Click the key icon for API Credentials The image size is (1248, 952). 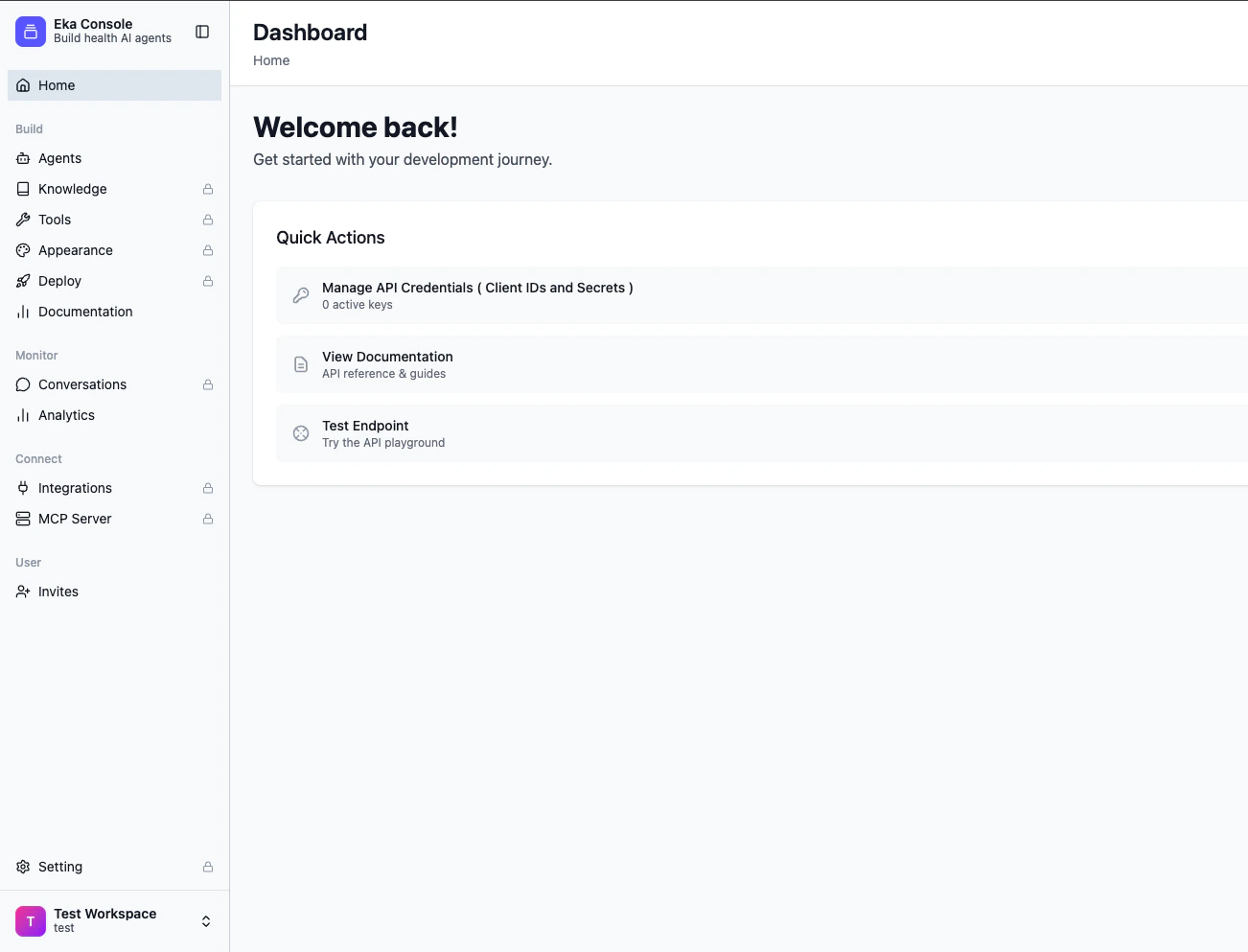click(301, 295)
